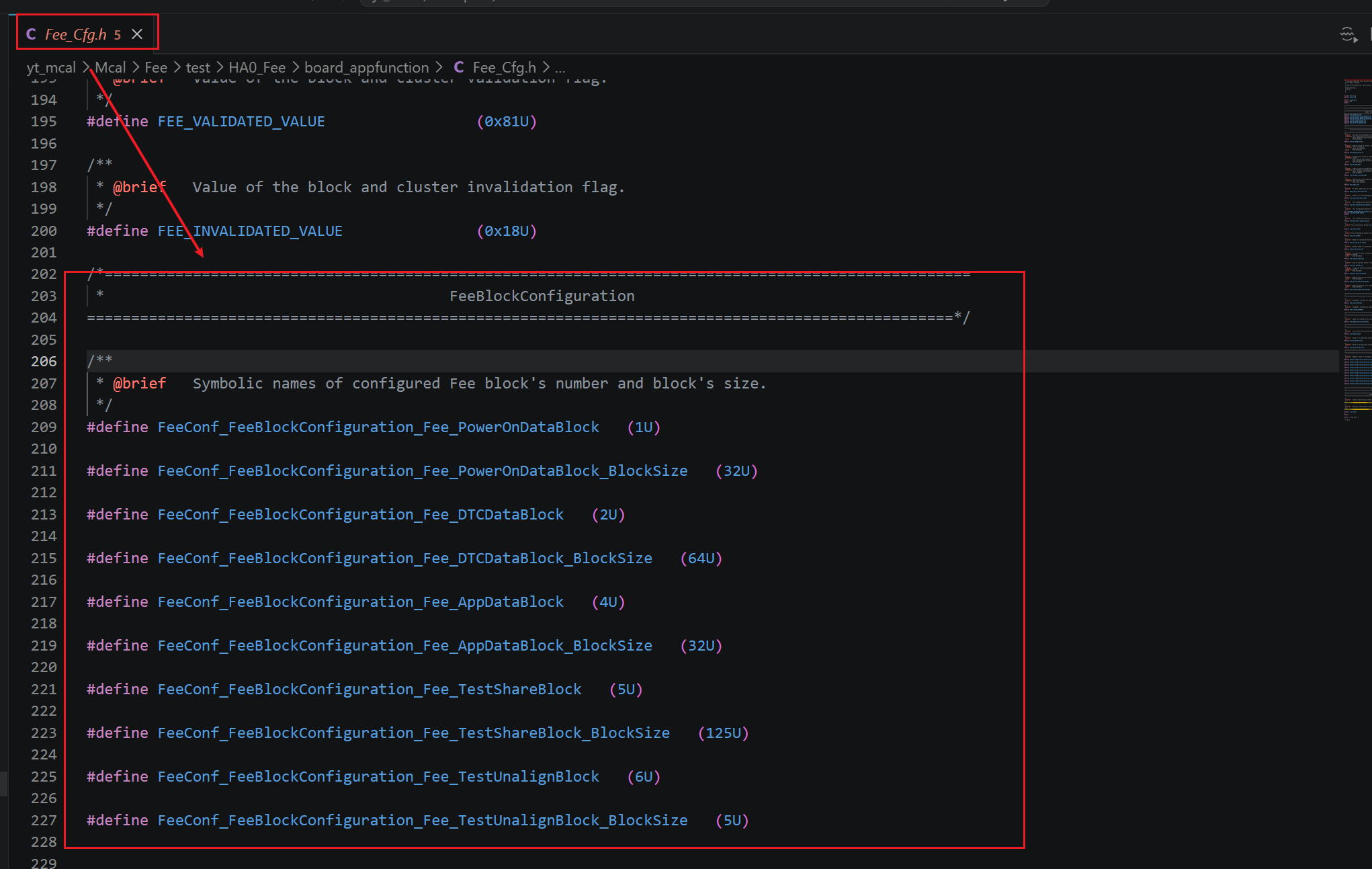The height and width of the screenshot is (869, 1372).
Task: Close the Fee_Cfg.h editor tab
Action: (x=137, y=34)
